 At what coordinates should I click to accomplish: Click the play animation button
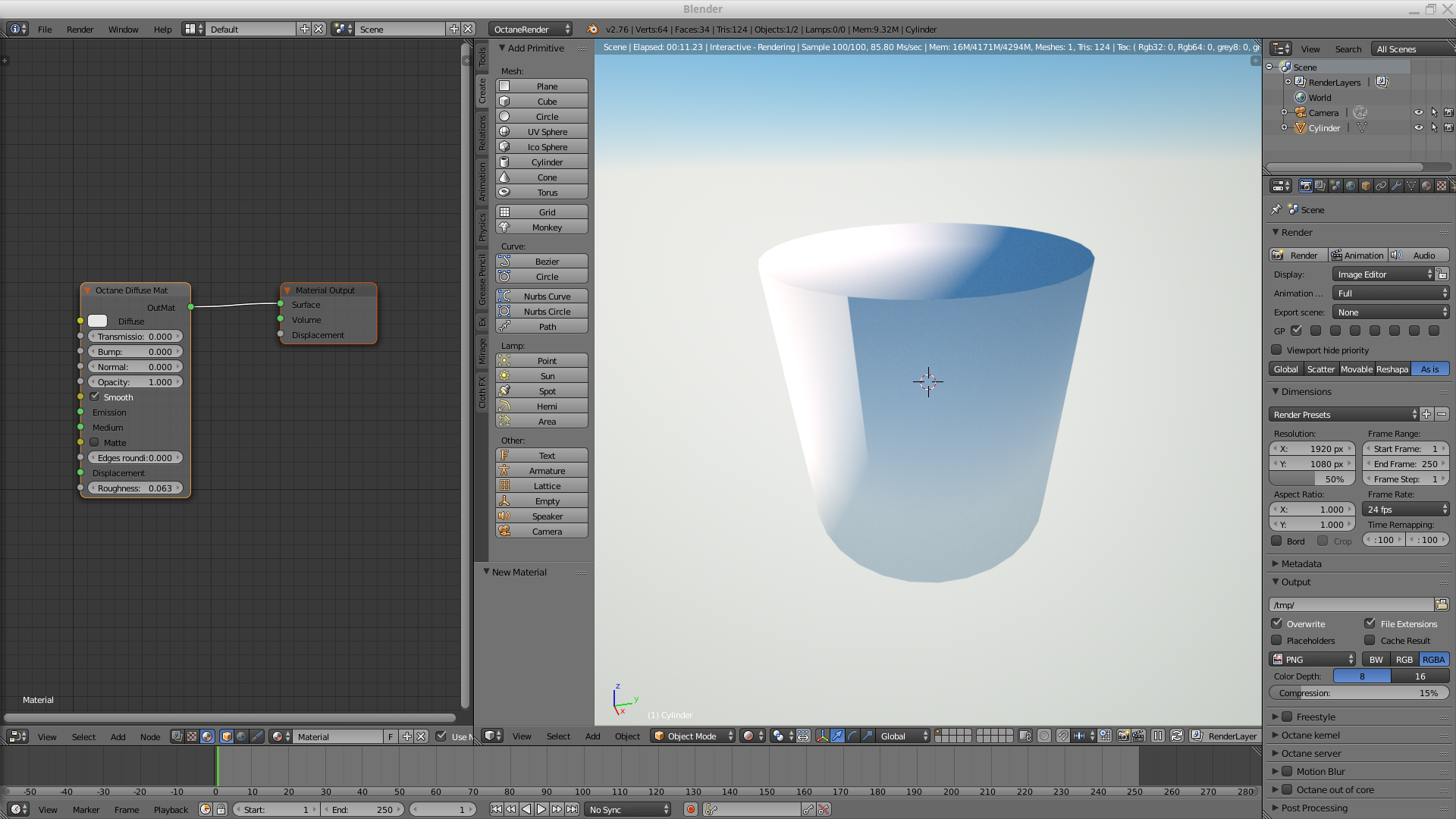(x=541, y=809)
